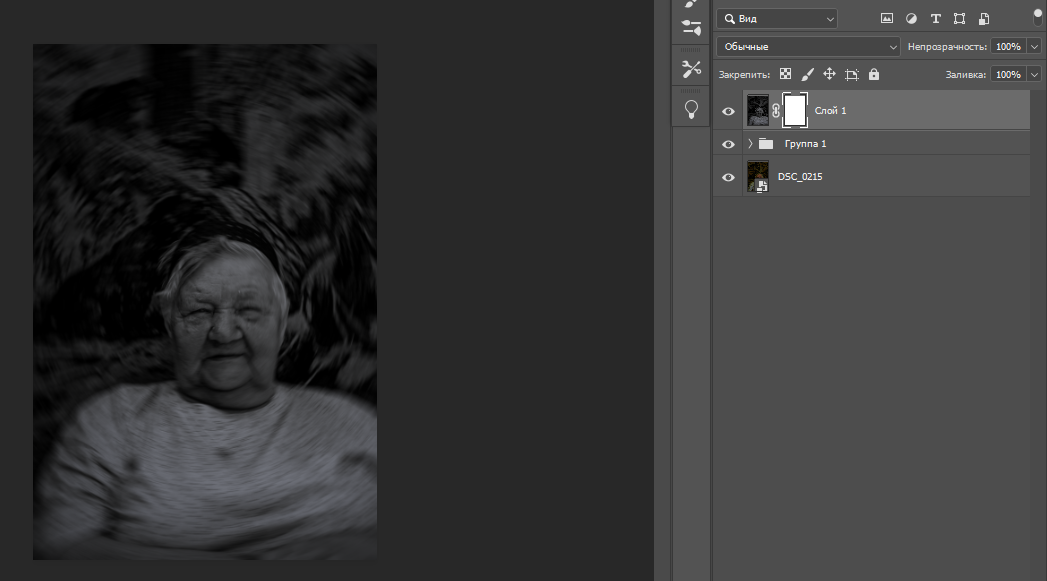Hide the Слой 1 layer

(728, 111)
